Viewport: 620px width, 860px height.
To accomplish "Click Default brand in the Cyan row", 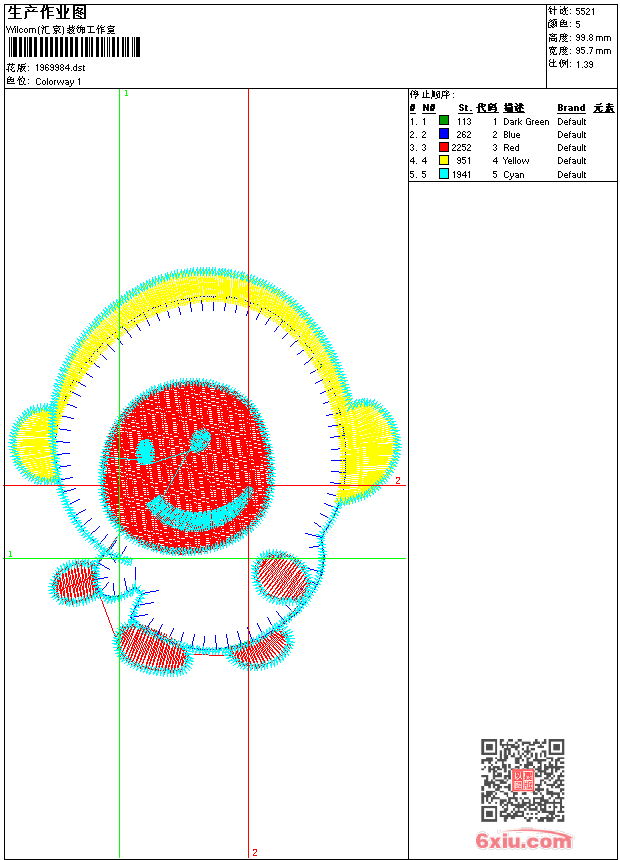I will [x=572, y=175].
